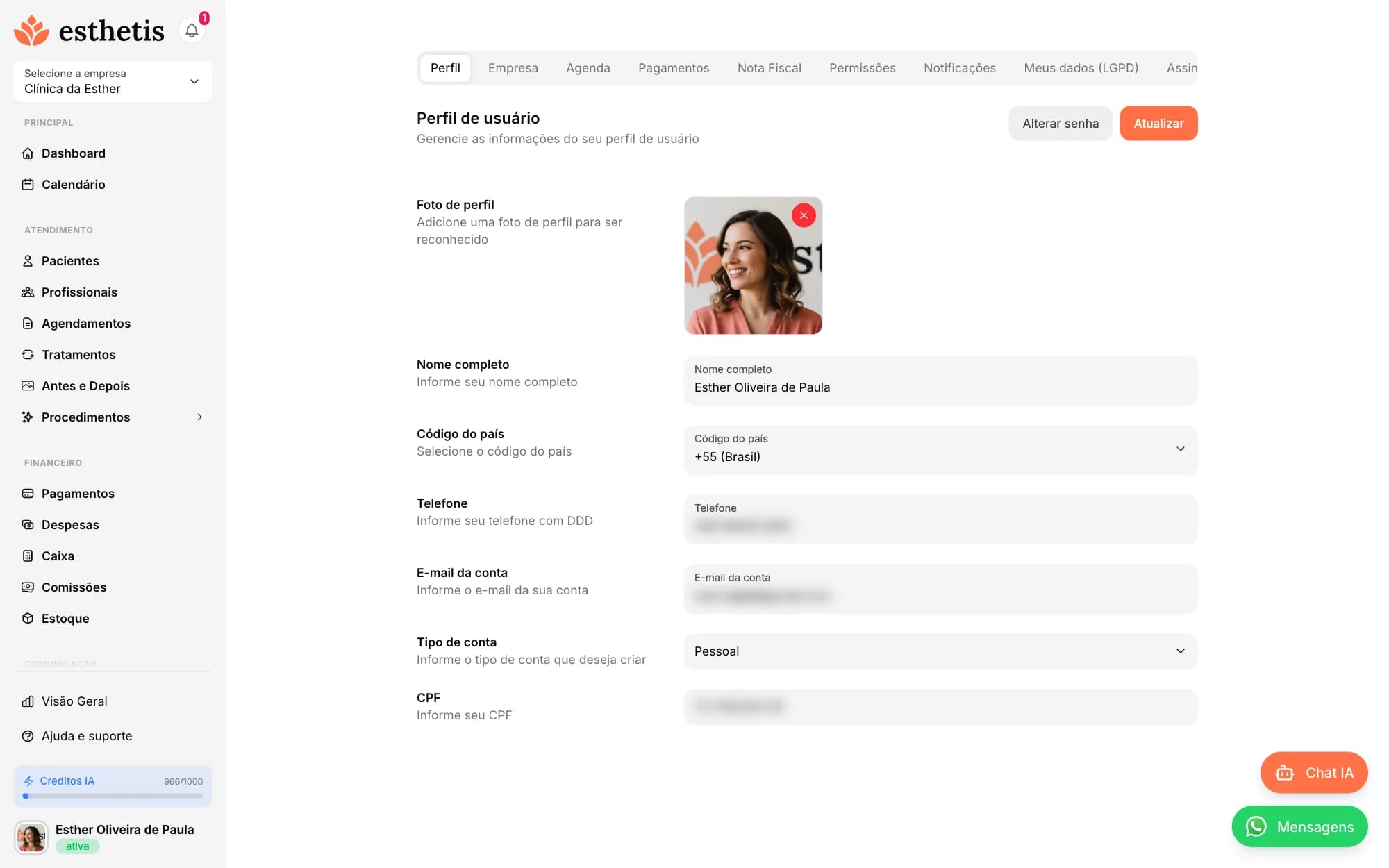Open the Selecione a empresa dropdown
The height and width of the screenshot is (868, 1389).
[113, 81]
